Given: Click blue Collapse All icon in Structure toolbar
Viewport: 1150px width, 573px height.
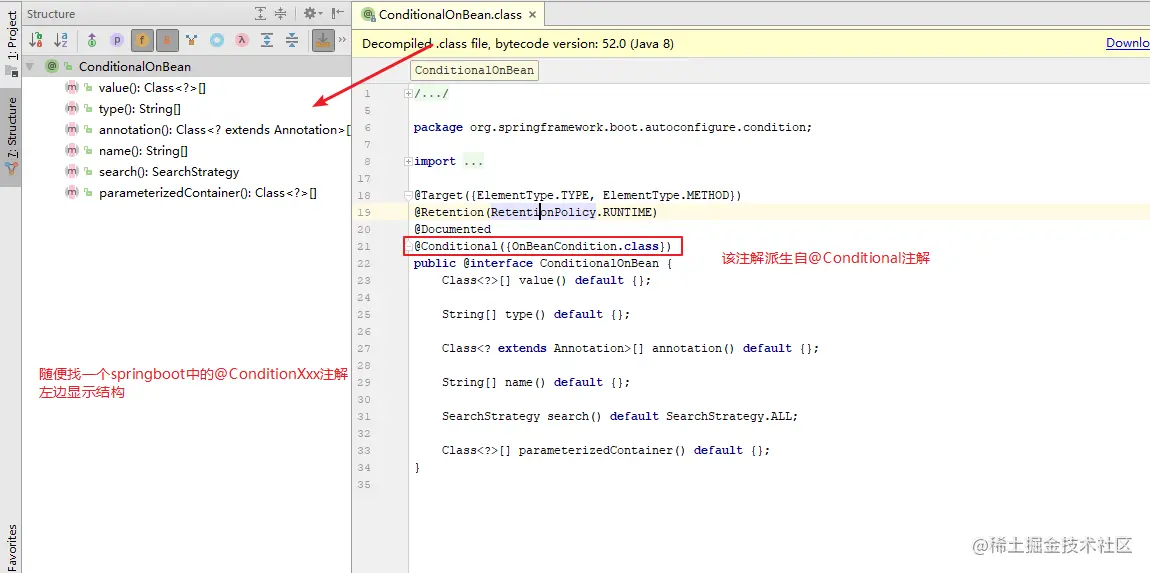Looking at the screenshot, I should pos(292,40).
